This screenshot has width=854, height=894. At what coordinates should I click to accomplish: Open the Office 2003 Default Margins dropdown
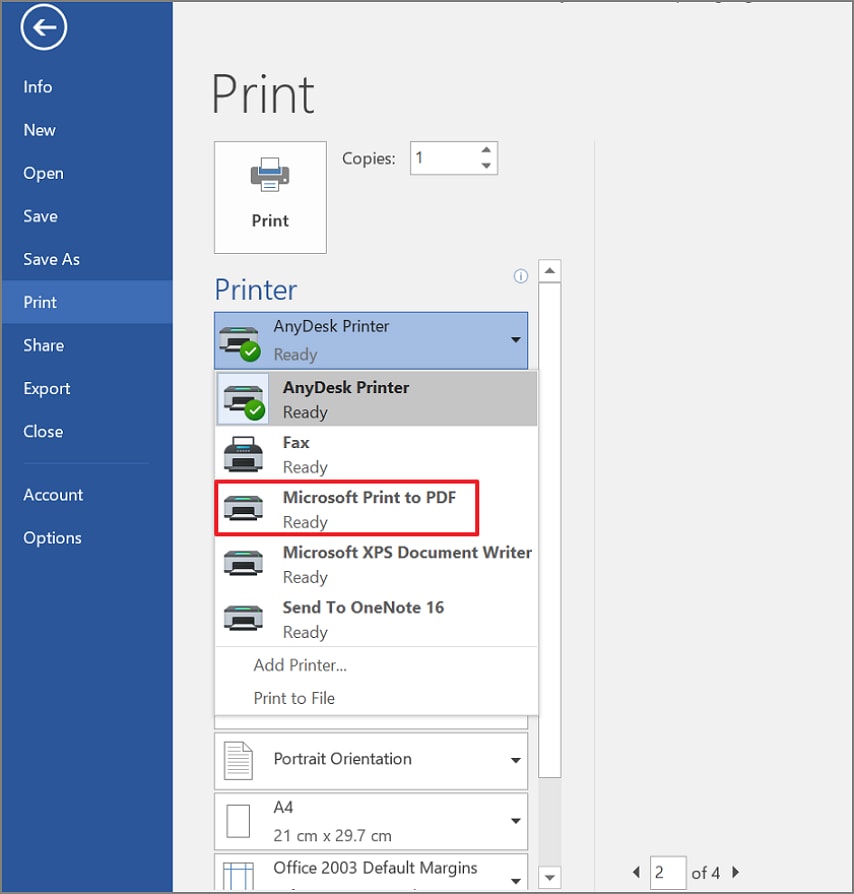coord(370,871)
